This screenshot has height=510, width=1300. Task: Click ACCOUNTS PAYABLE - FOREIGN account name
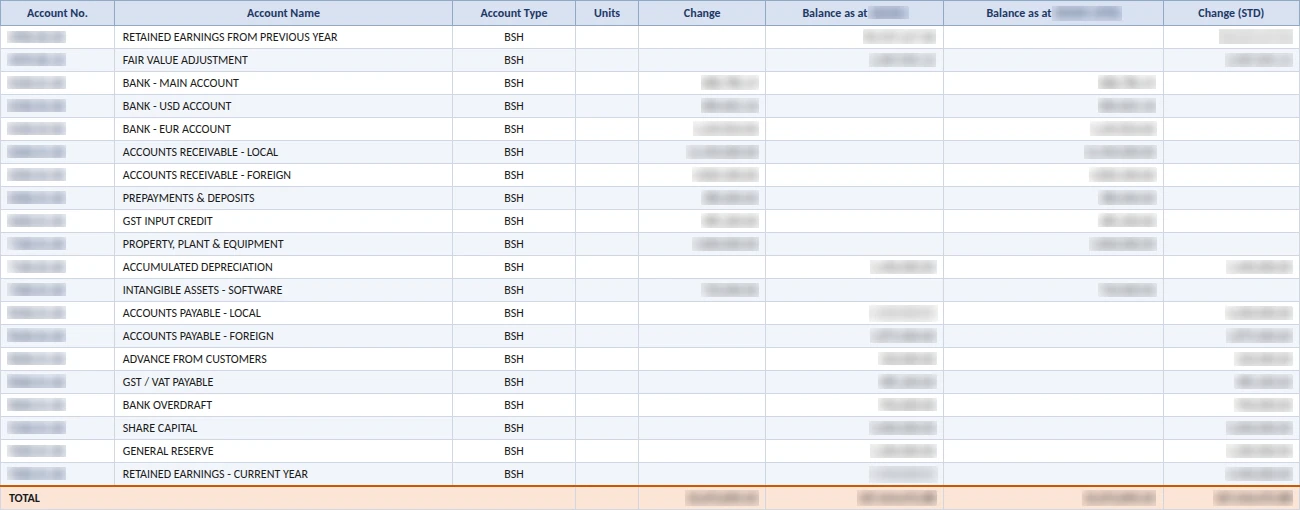point(198,336)
